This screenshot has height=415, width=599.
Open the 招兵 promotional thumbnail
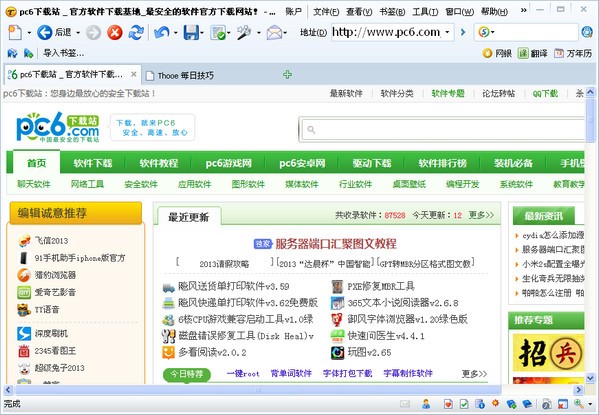point(549,353)
